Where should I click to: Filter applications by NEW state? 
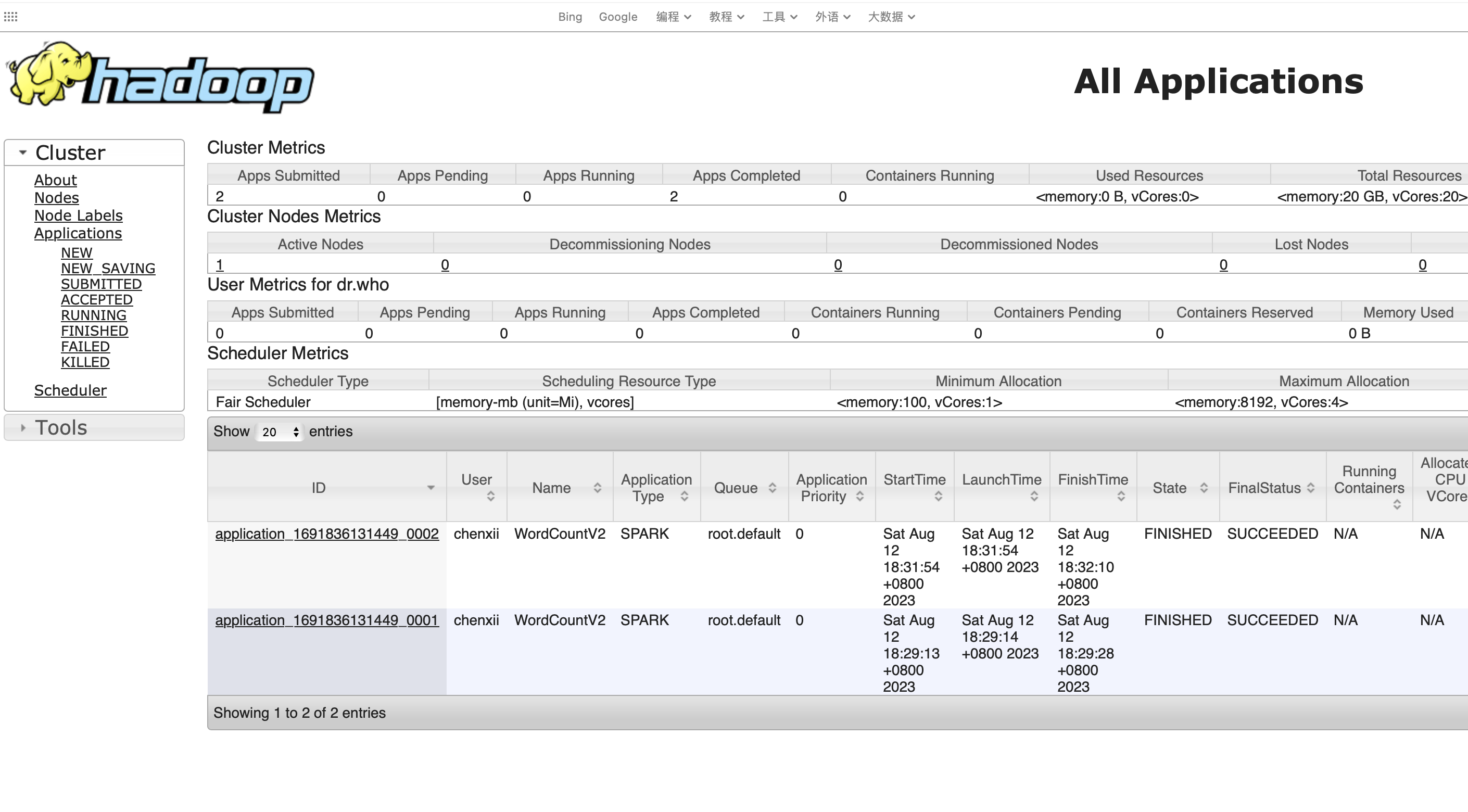coord(77,252)
